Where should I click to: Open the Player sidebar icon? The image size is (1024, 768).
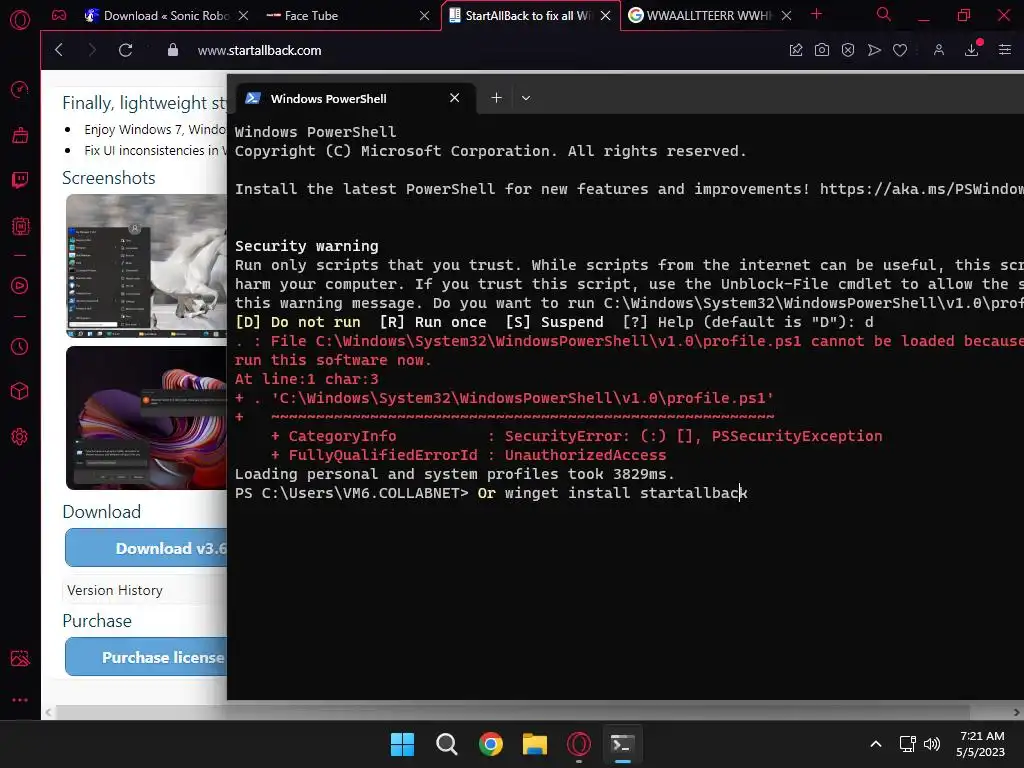tap(20, 285)
